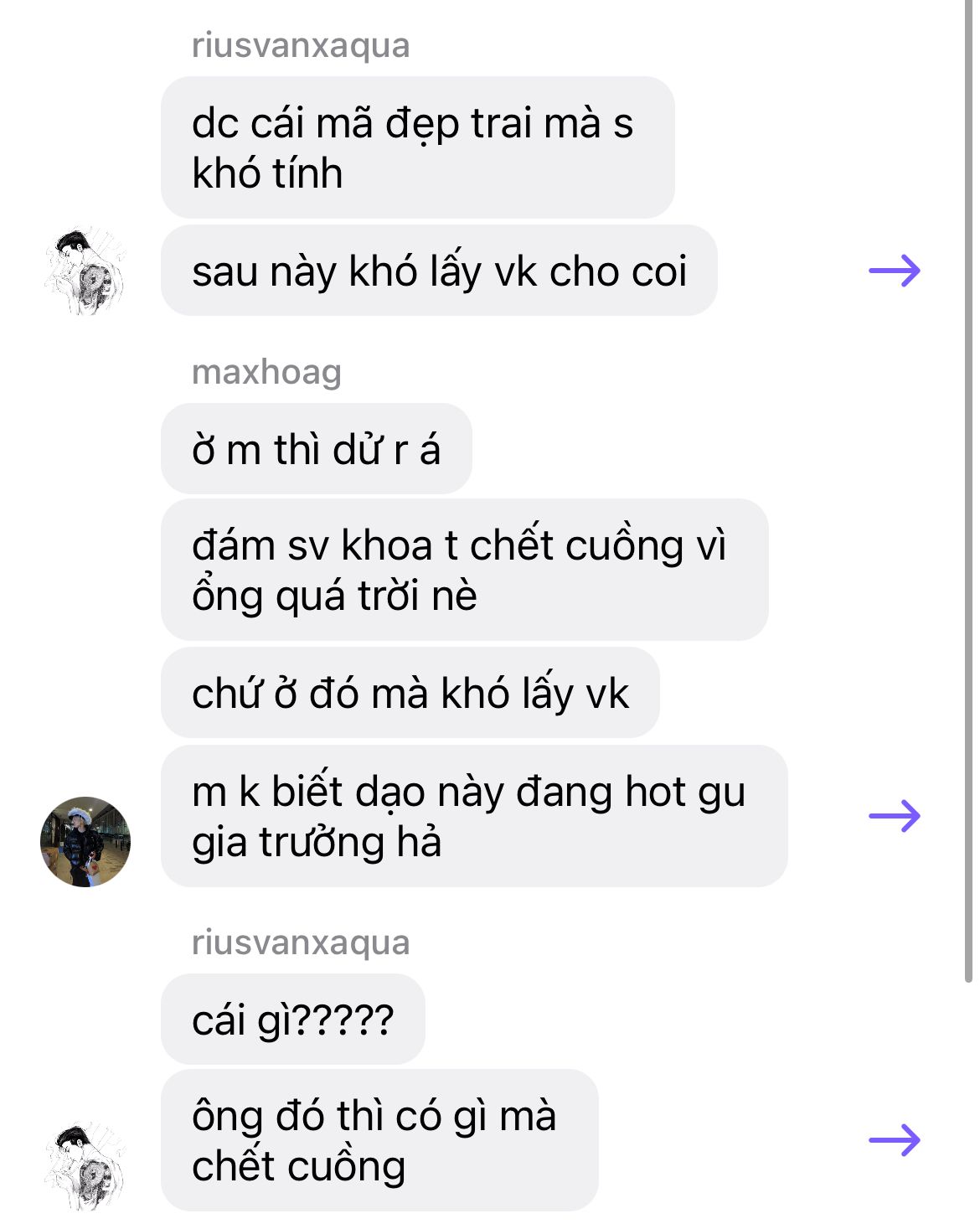The height and width of the screenshot is (1229, 980).
Task: Select the "dc cái mã đẹp trai" message bubble
Action: click(417, 147)
